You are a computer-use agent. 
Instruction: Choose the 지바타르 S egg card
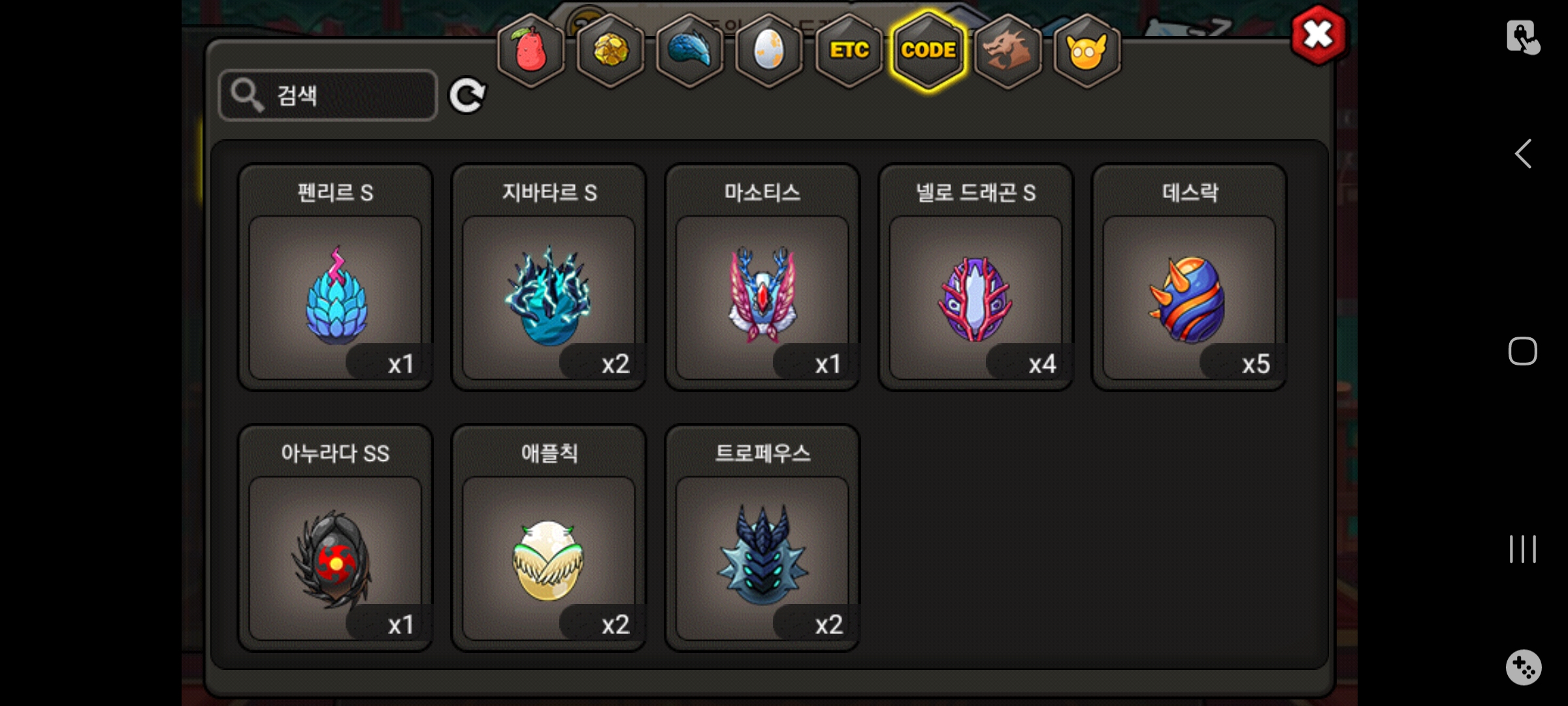tap(549, 277)
